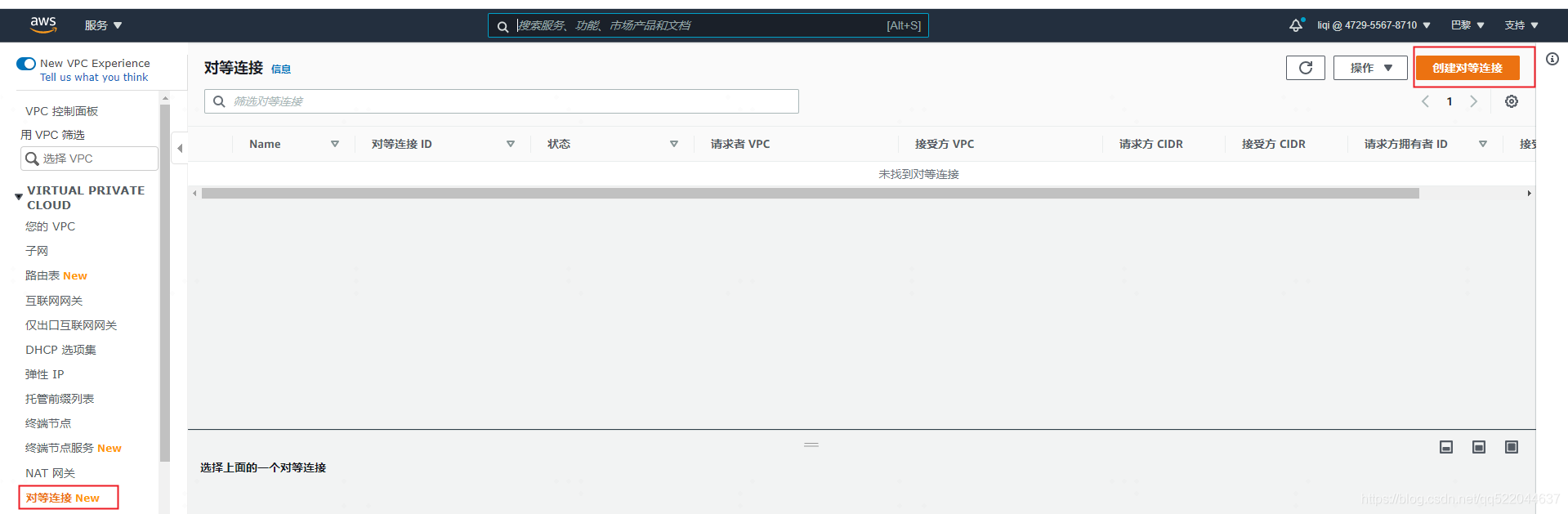
Task: Click the 接受方 VPC column header
Action: (945, 144)
